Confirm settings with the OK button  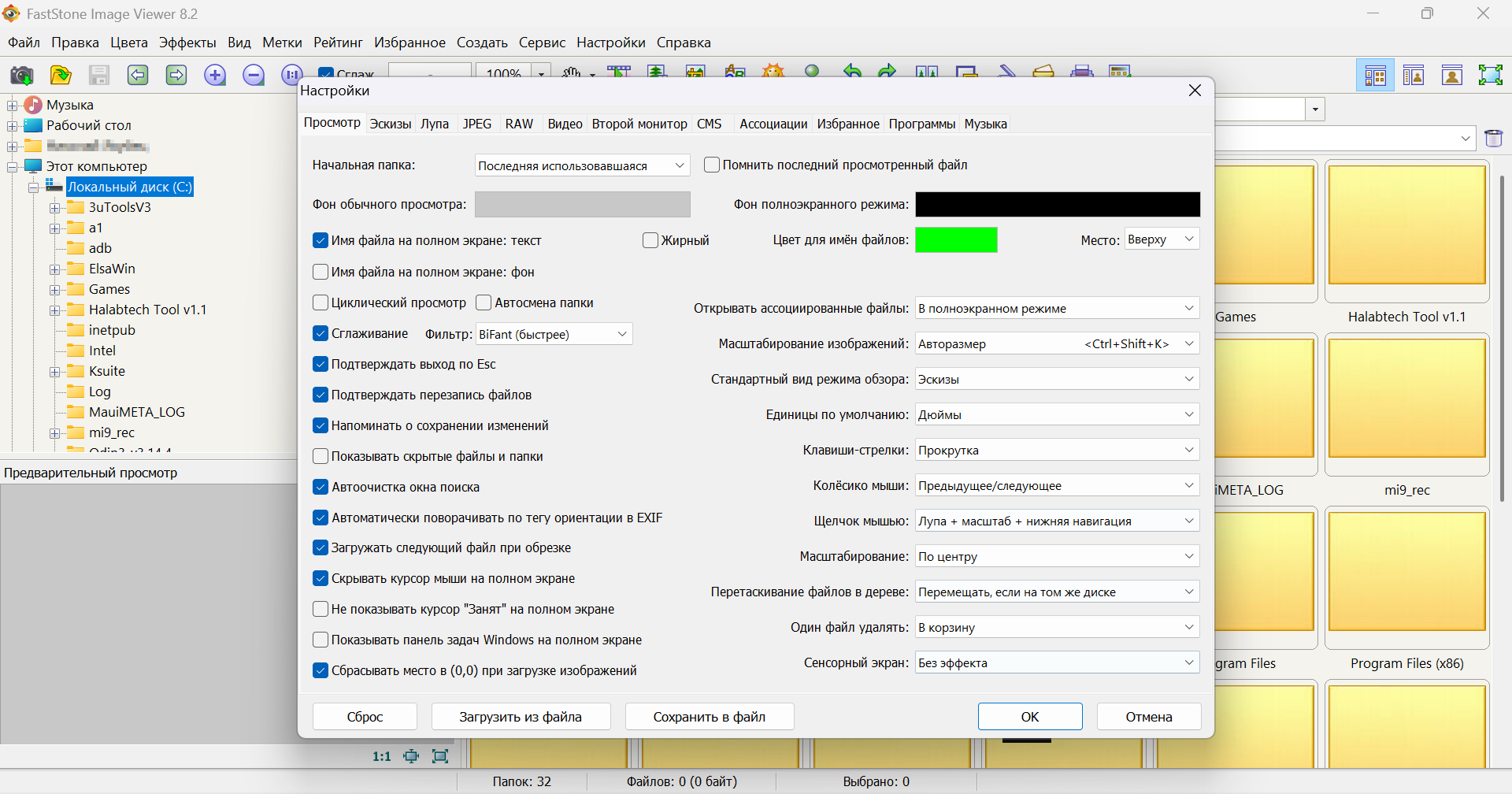(x=1030, y=717)
